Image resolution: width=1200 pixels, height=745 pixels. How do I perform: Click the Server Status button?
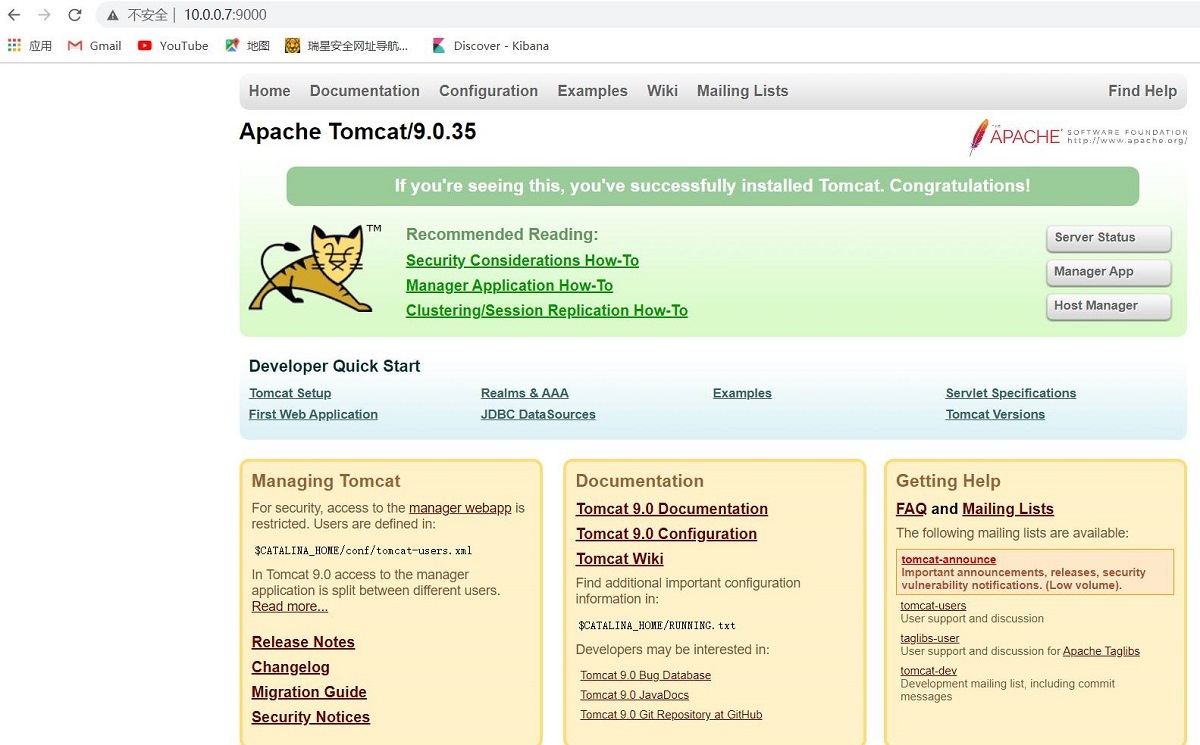[x=1108, y=238]
